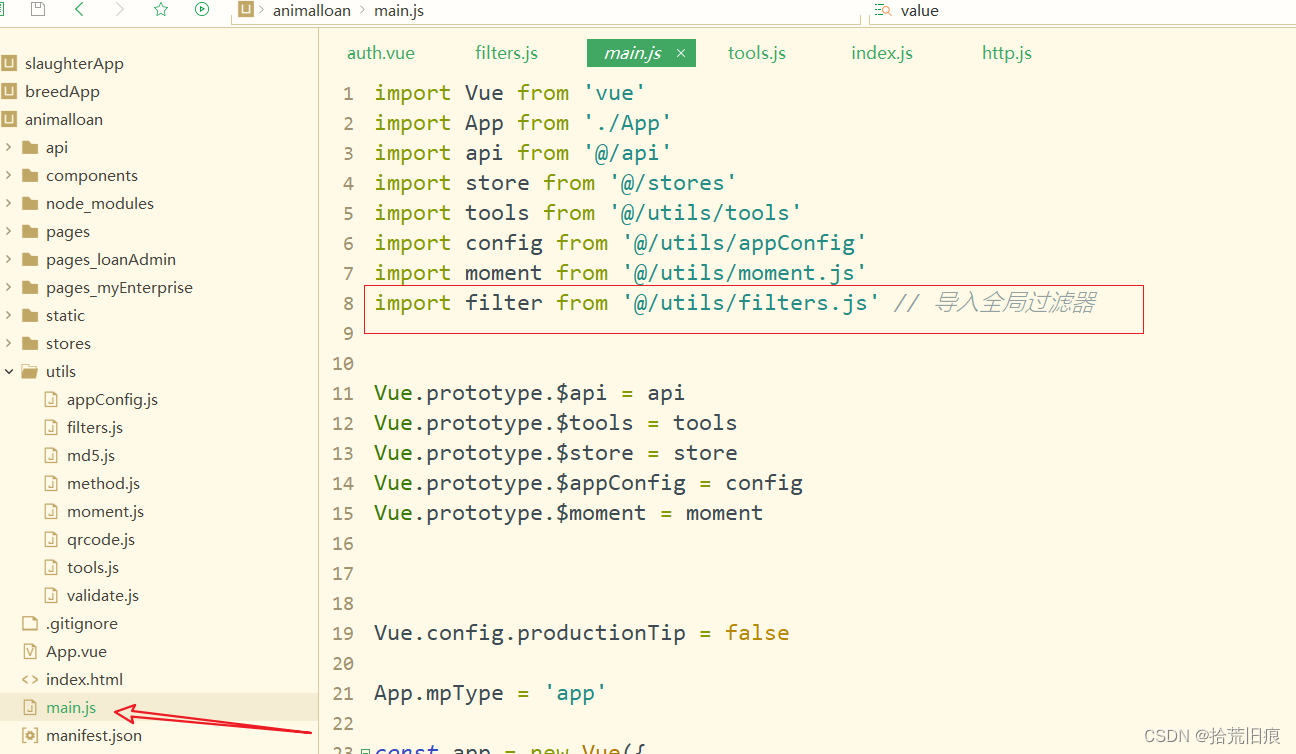Click the file icon beside md5.js
Screen dimensions: 1296x754
pos(51,455)
